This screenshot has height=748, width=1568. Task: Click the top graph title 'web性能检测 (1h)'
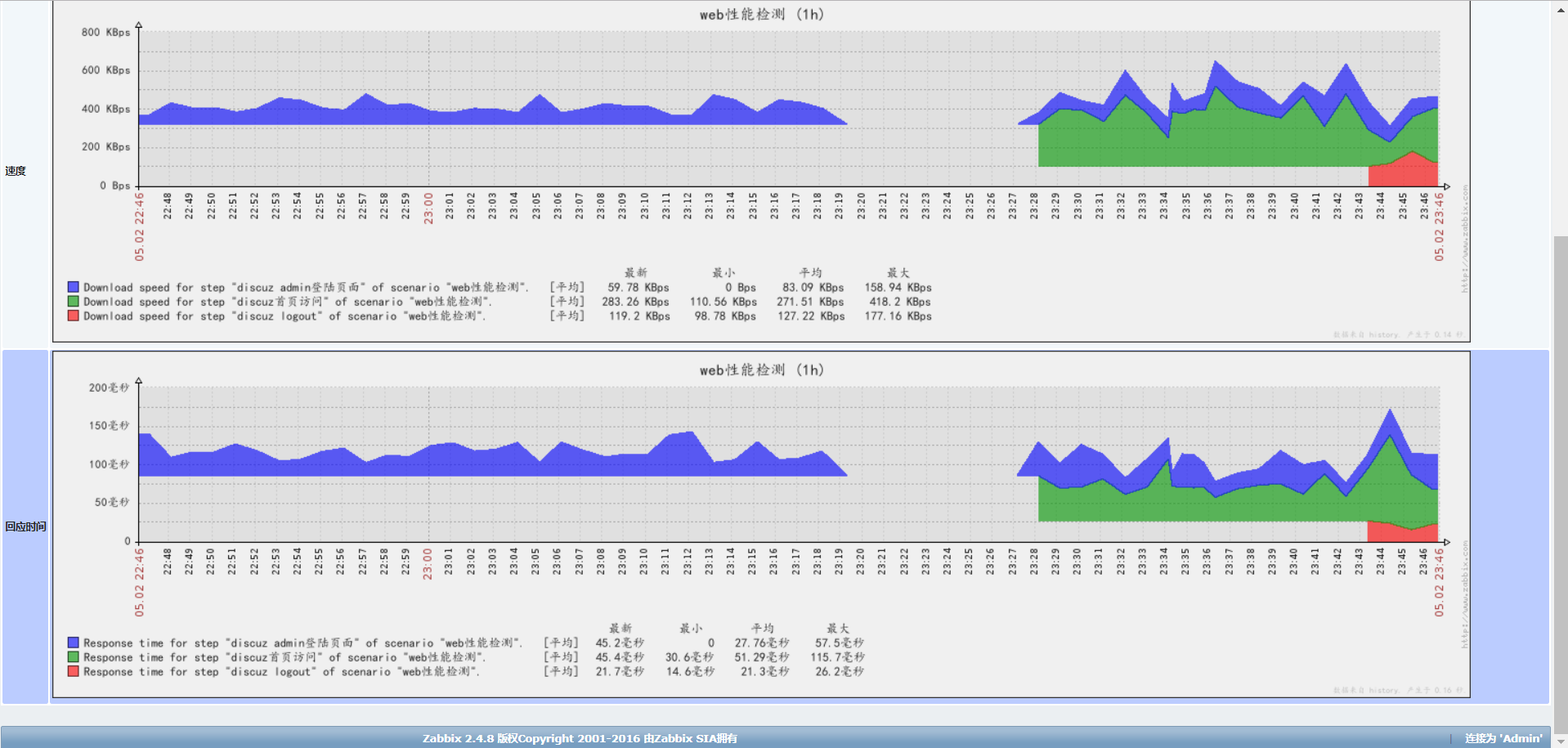point(761,14)
